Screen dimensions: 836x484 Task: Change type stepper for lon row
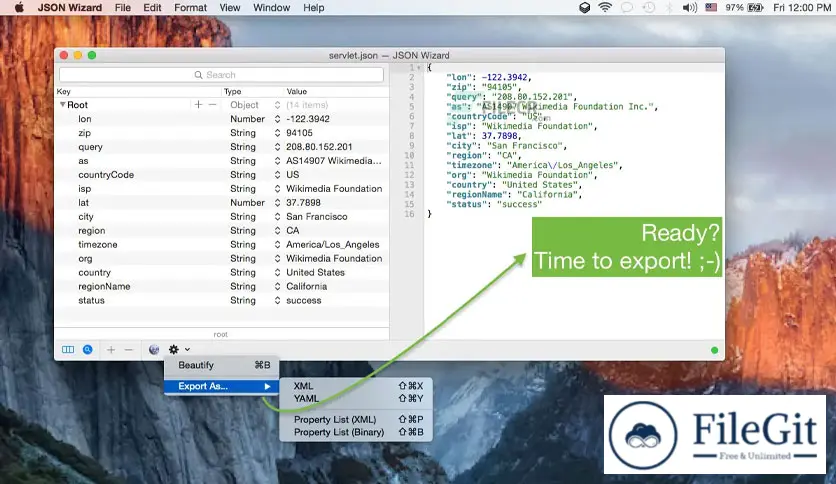pyautogui.click(x=277, y=119)
